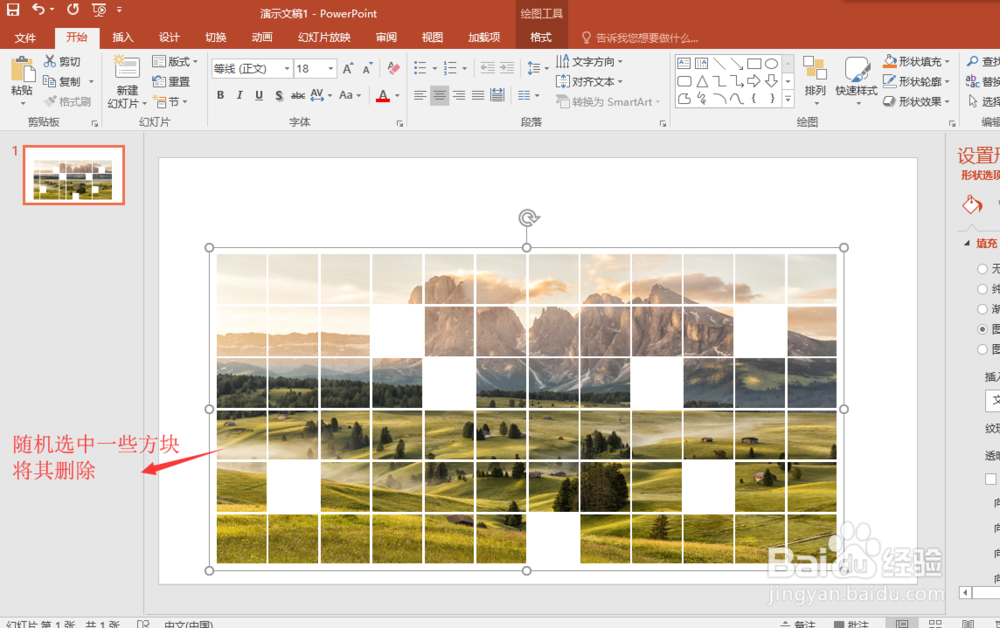
Task: Switch to Review ribbon tab
Action: (386, 38)
